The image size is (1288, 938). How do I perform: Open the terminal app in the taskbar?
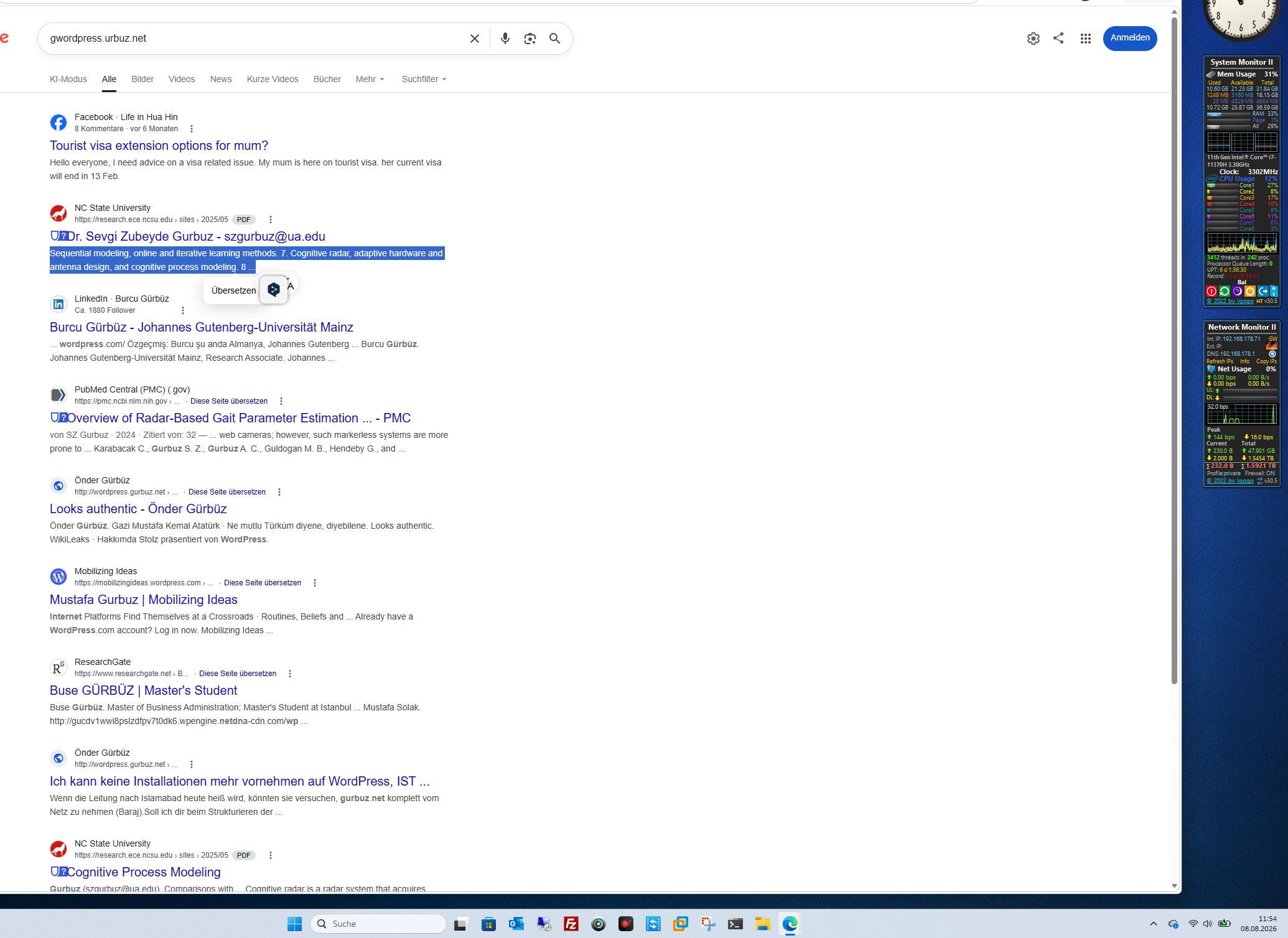[x=735, y=924]
